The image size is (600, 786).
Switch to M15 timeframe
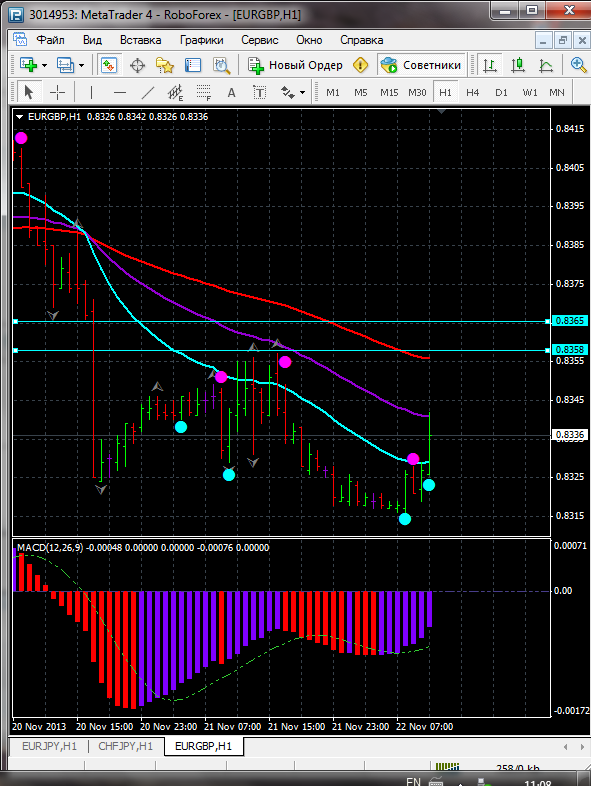coord(389,92)
